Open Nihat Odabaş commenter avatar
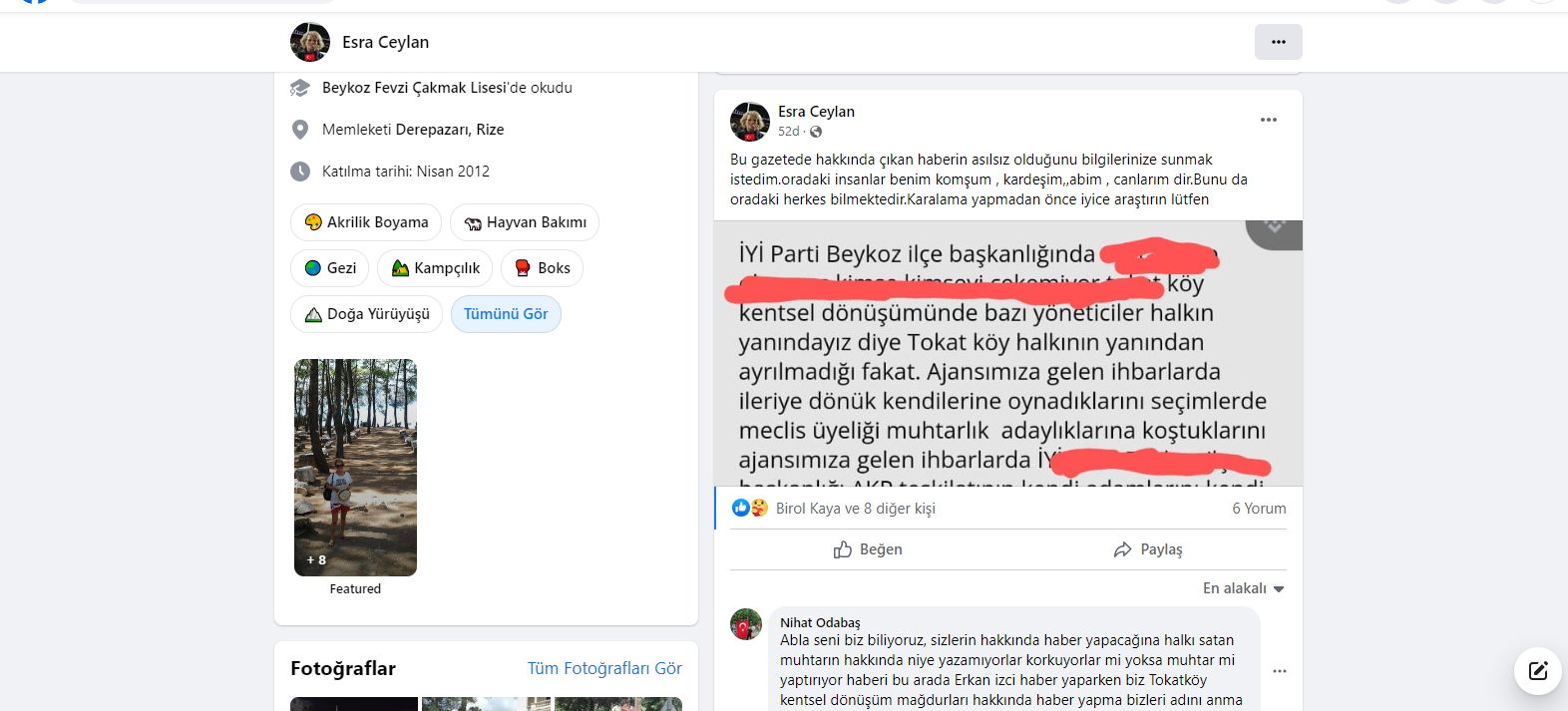Image resolution: width=1568 pixels, height=711 pixels. pyautogui.click(x=746, y=624)
